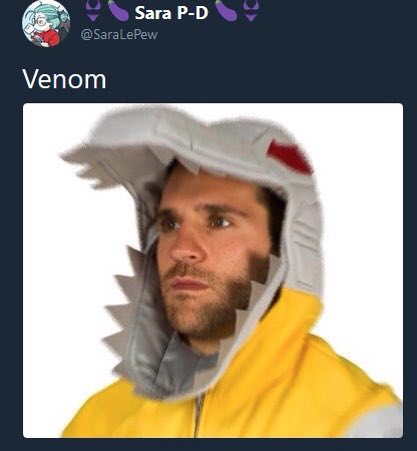
Task: Open the @SaraLePew handle link
Action: click(119, 34)
